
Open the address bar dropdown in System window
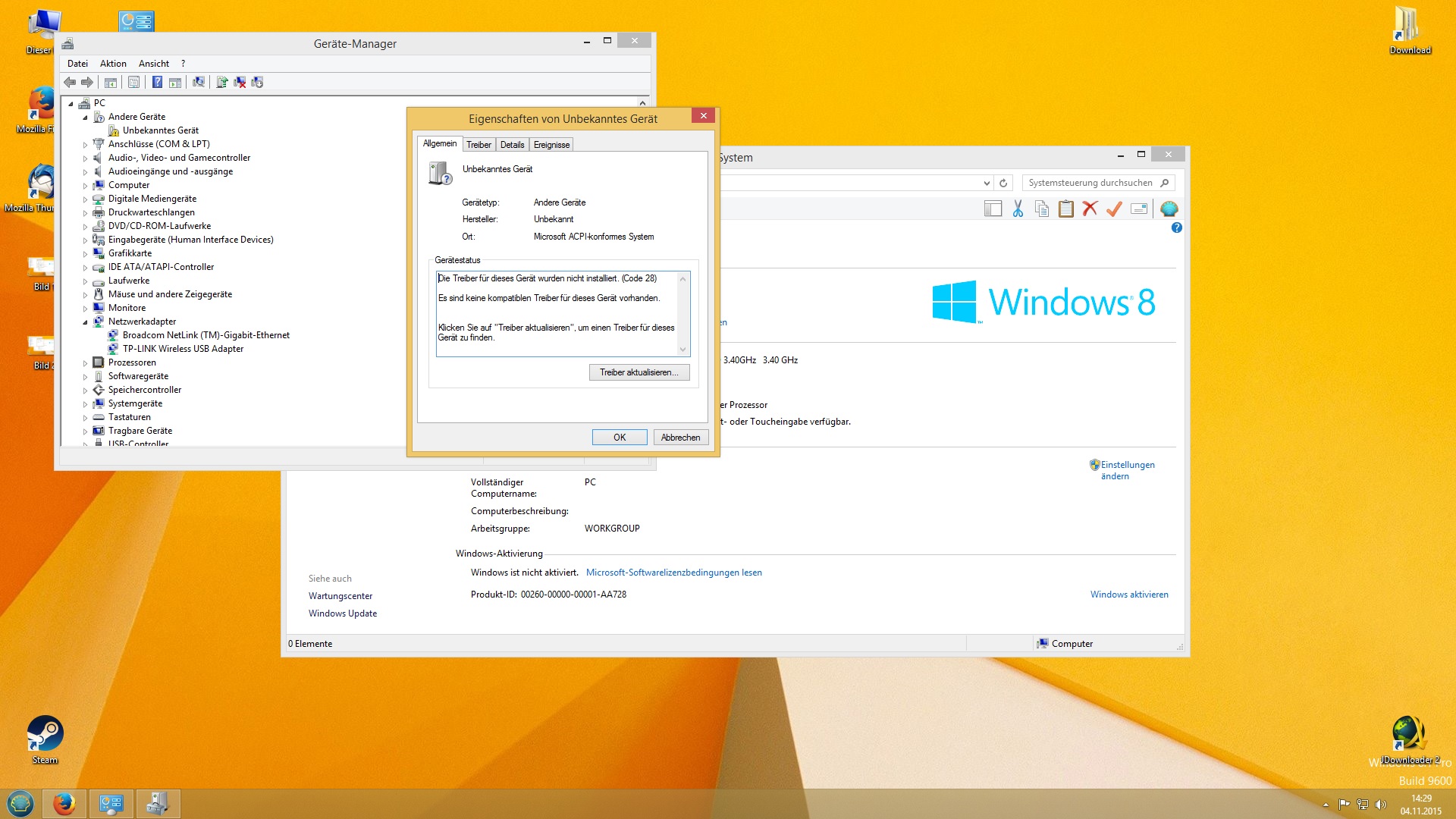point(986,183)
